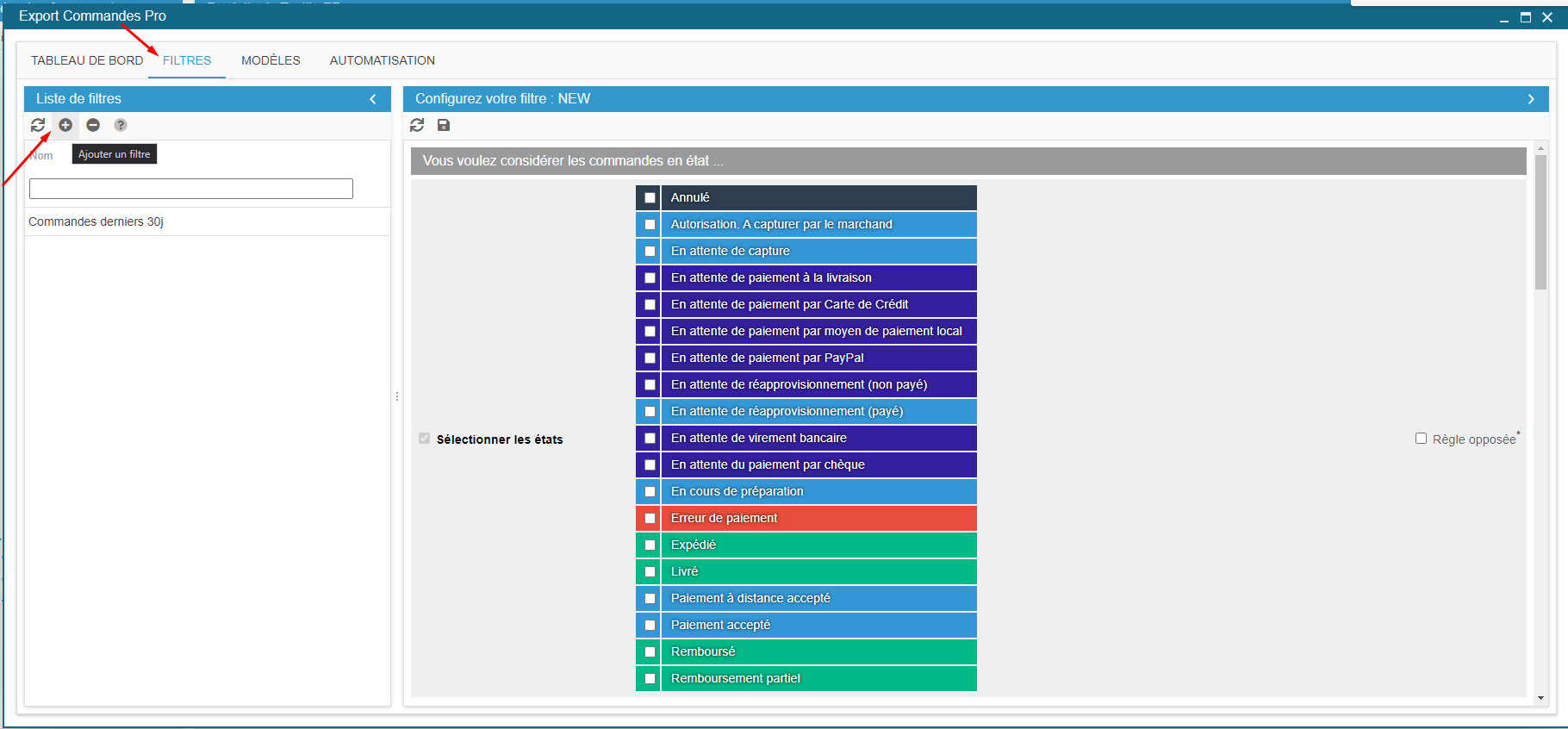This screenshot has height=729, width=1568.
Task: Refresh the filter list
Action: [x=38, y=125]
